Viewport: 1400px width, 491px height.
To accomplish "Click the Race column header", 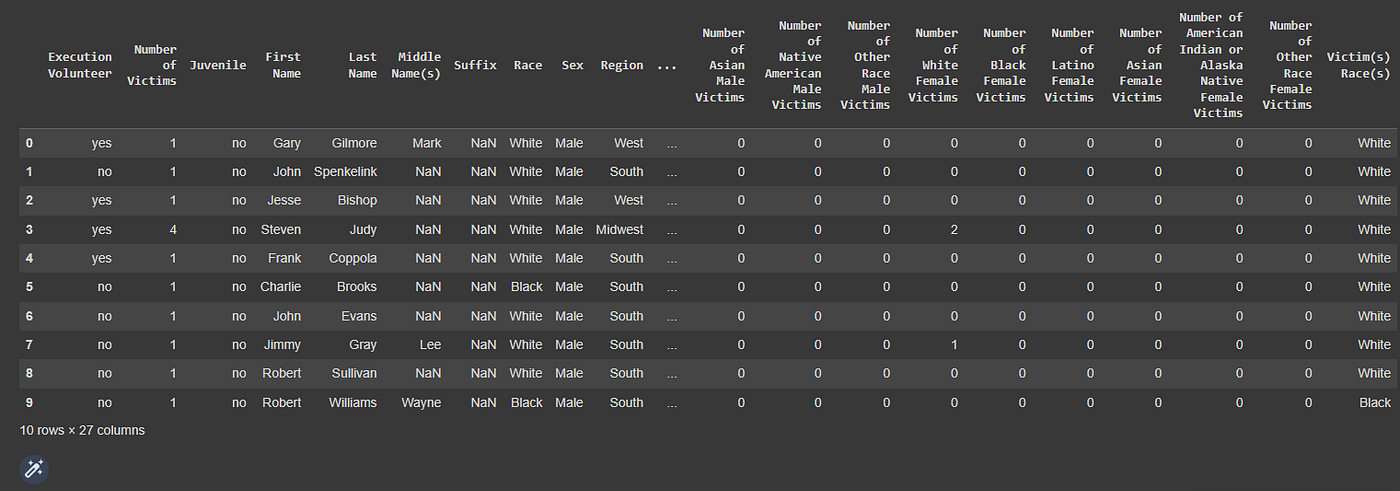I will (x=528, y=65).
